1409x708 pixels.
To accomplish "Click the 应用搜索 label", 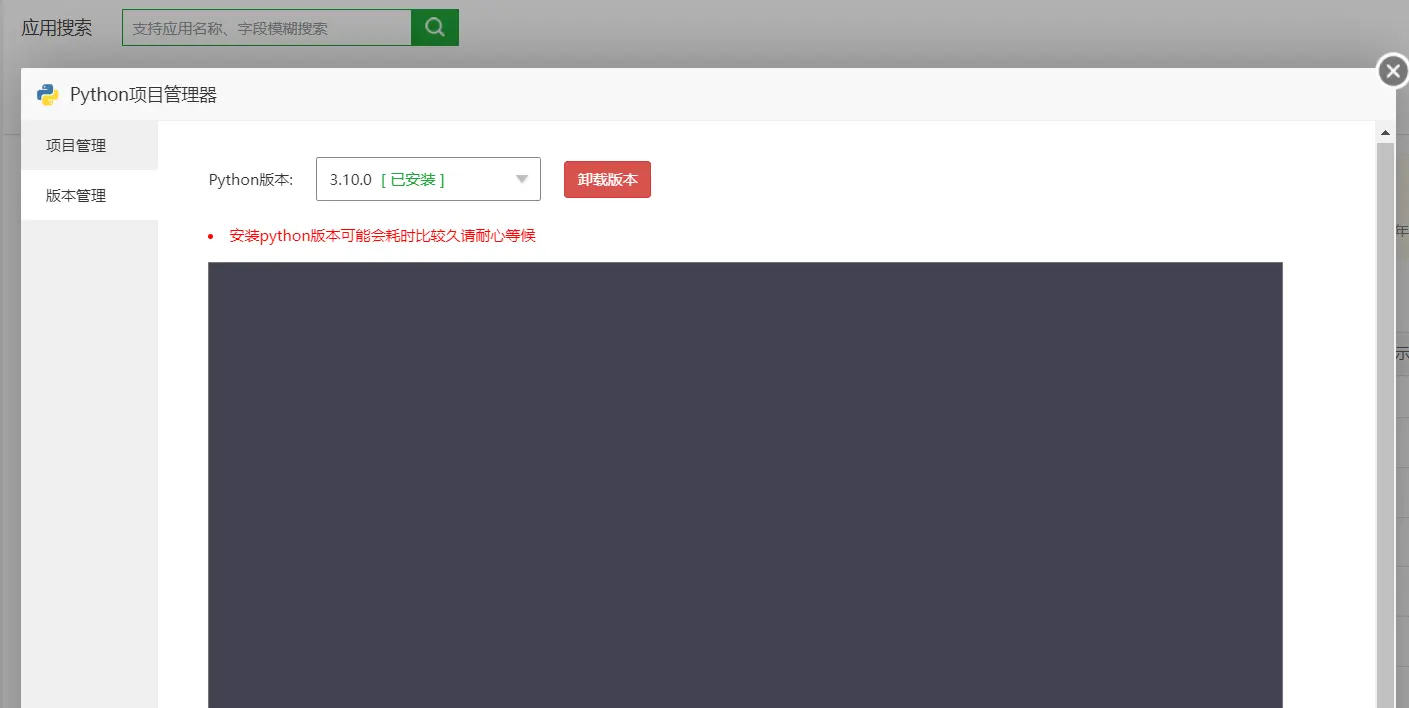I will (57, 28).
